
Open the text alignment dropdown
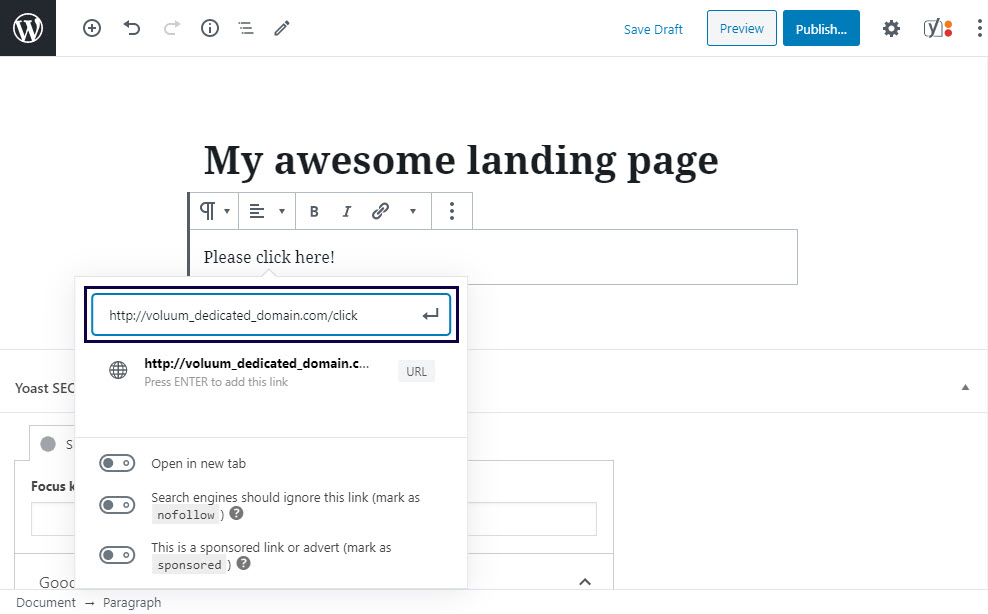266,211
